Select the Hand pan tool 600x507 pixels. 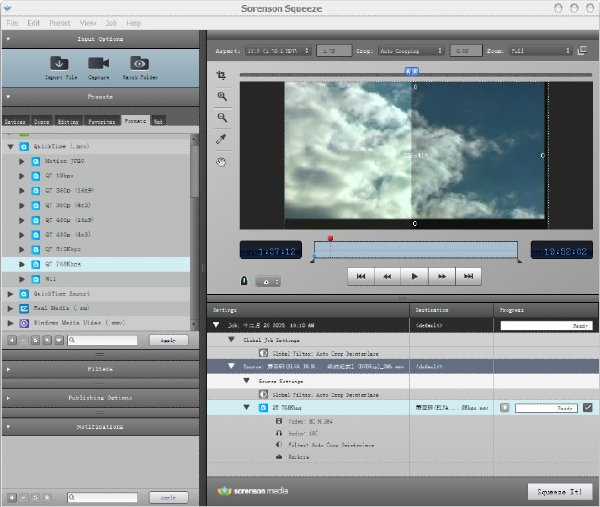click(222, 161)
